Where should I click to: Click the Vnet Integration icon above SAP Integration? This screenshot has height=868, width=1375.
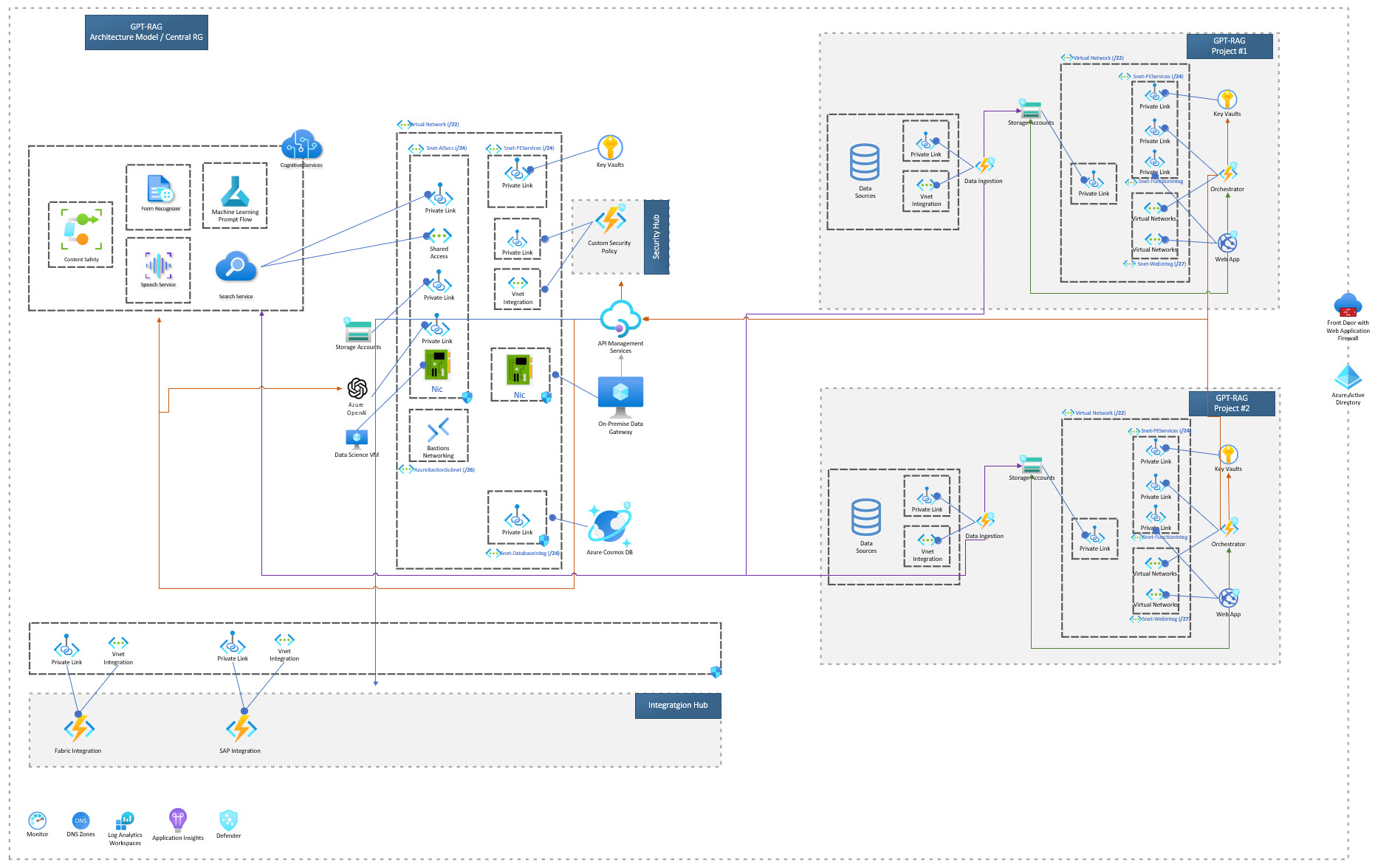(284, 640)
